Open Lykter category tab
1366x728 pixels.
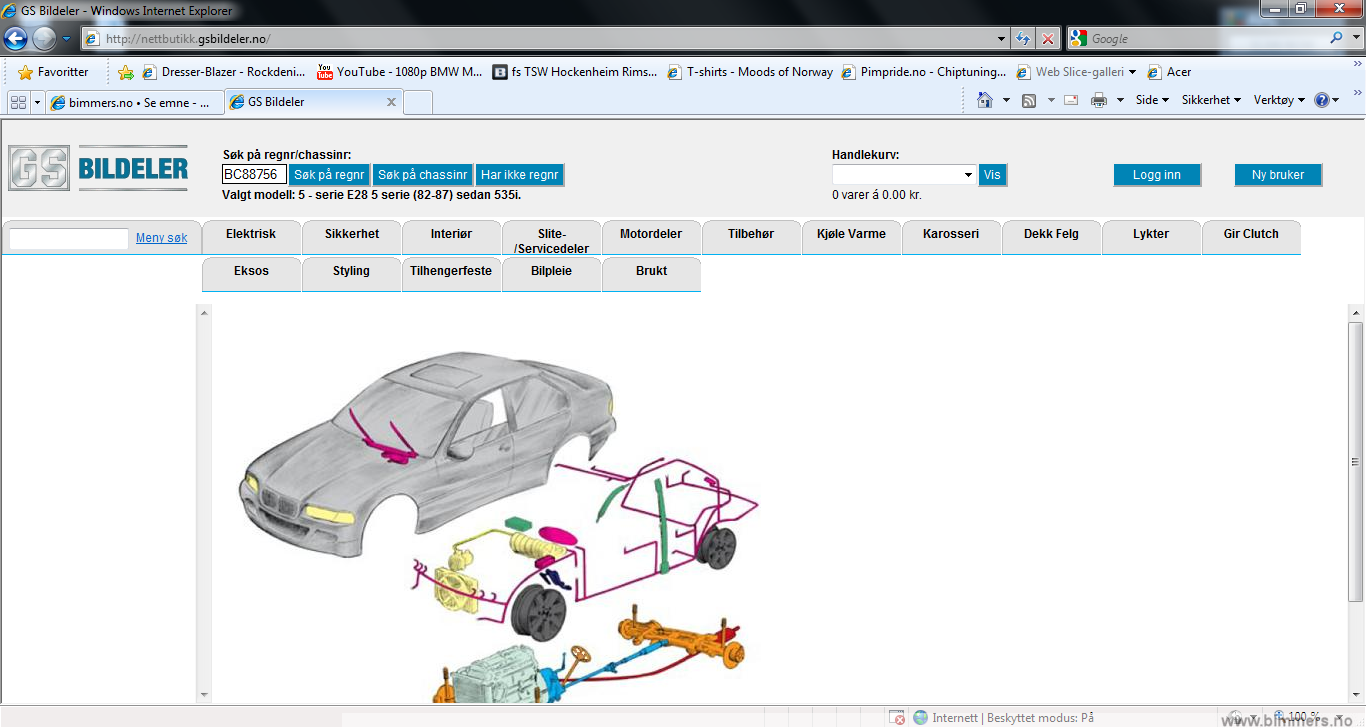click(1151, 237)
